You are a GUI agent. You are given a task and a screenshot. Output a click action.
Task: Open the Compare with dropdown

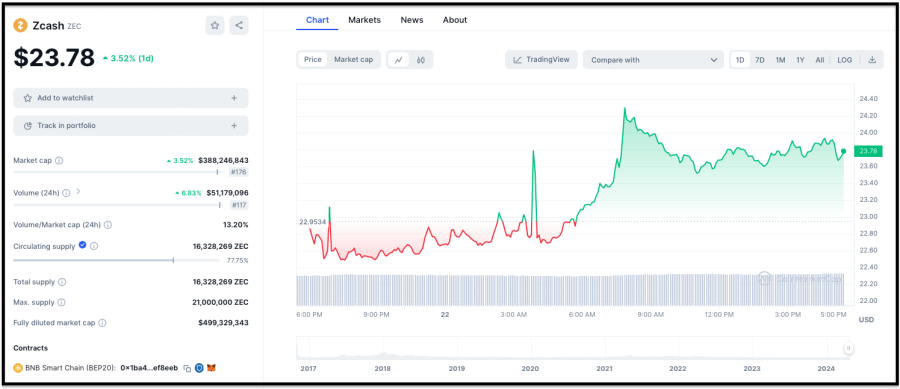654,60
